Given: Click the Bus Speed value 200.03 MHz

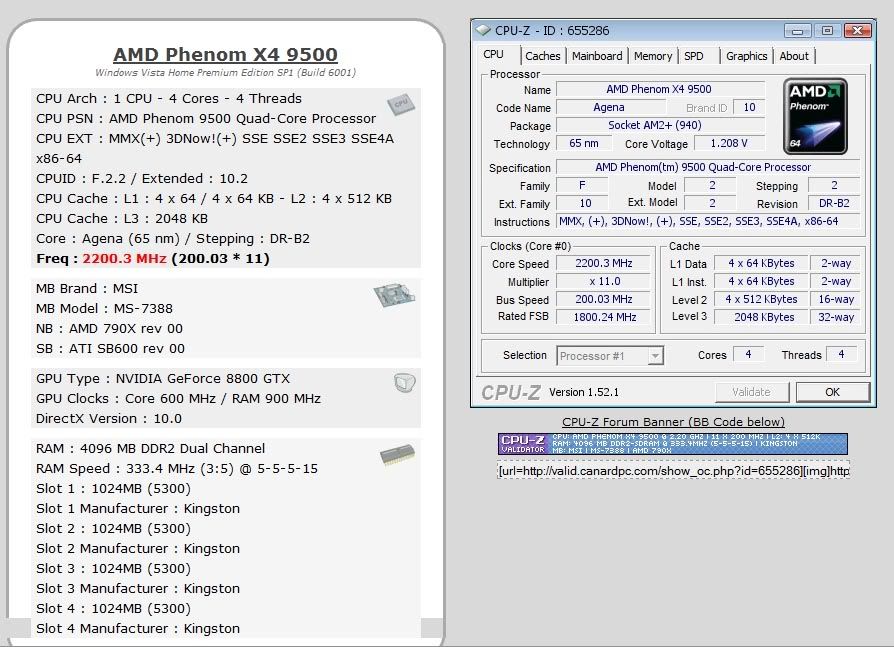Looking at the screenshot, I should [x=603, y=299].
